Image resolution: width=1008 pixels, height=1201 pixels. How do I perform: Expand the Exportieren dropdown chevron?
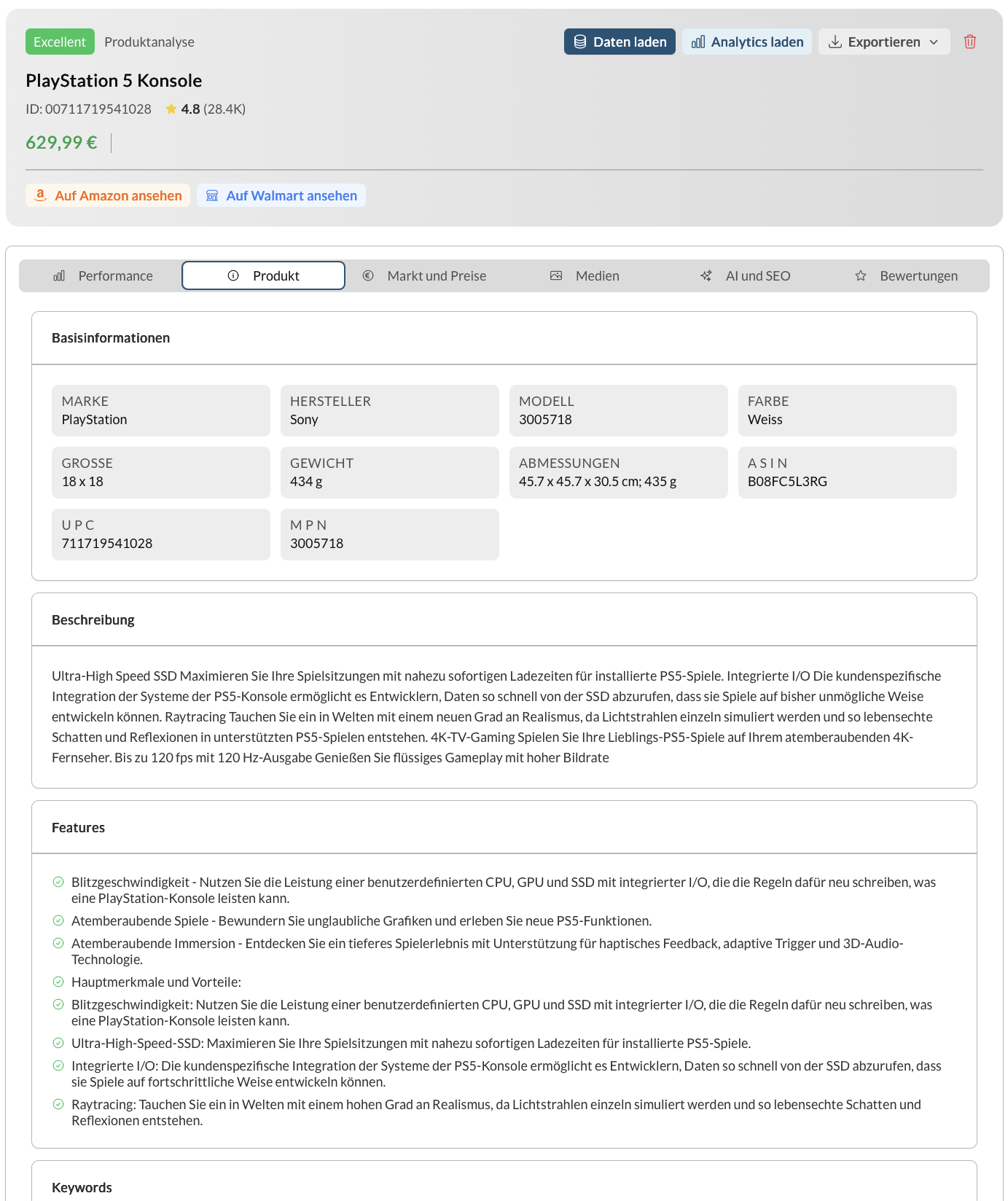click(934, 42)
